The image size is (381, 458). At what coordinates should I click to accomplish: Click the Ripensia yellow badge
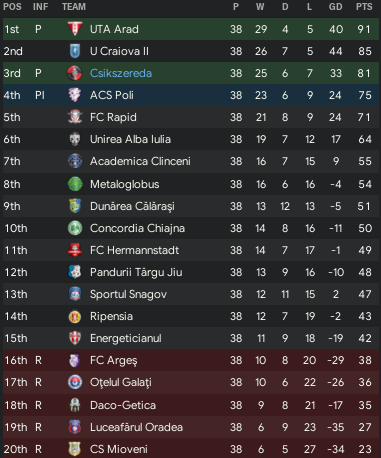pyautogui.click(x=75, y=316)
